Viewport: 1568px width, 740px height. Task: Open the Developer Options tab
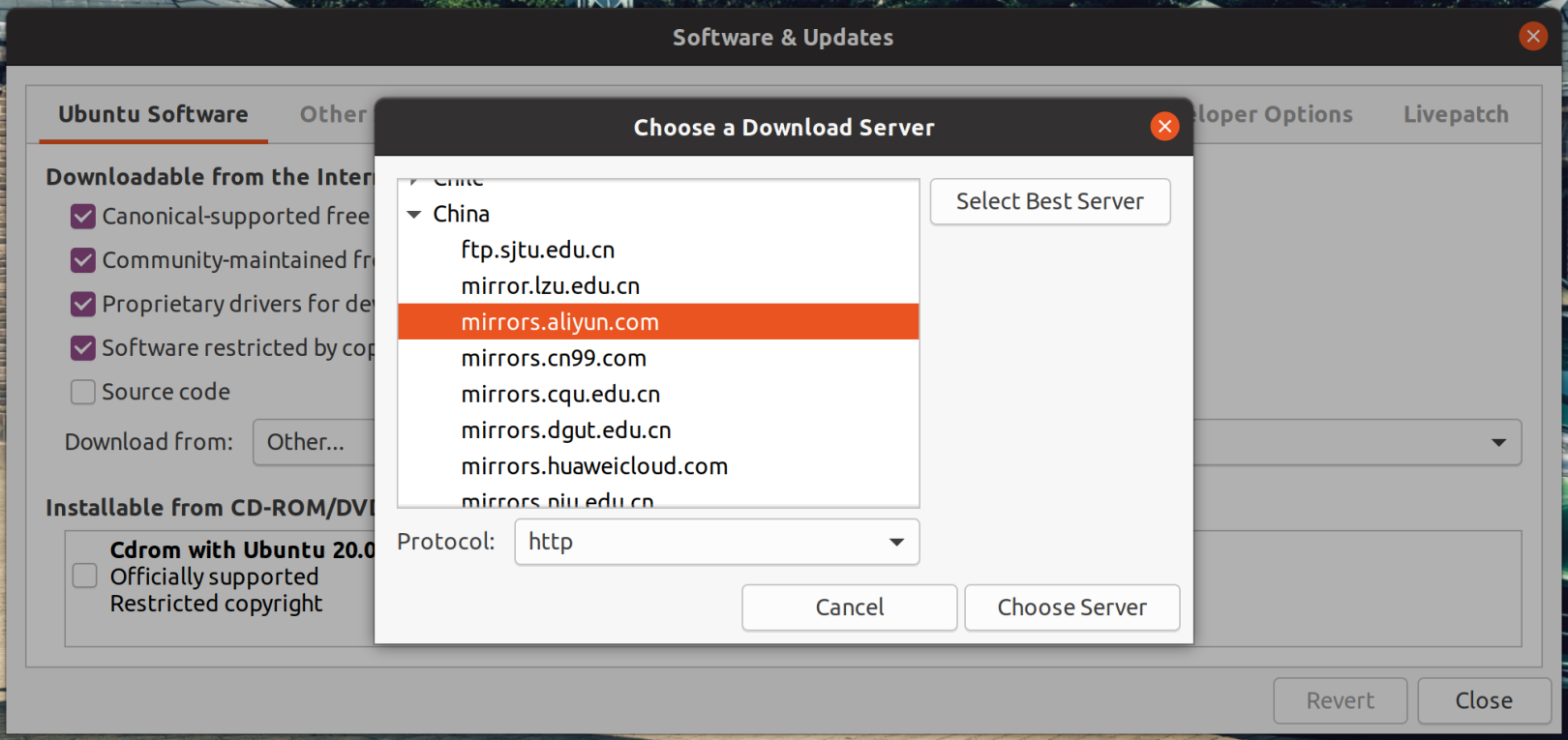(1273, 114)
